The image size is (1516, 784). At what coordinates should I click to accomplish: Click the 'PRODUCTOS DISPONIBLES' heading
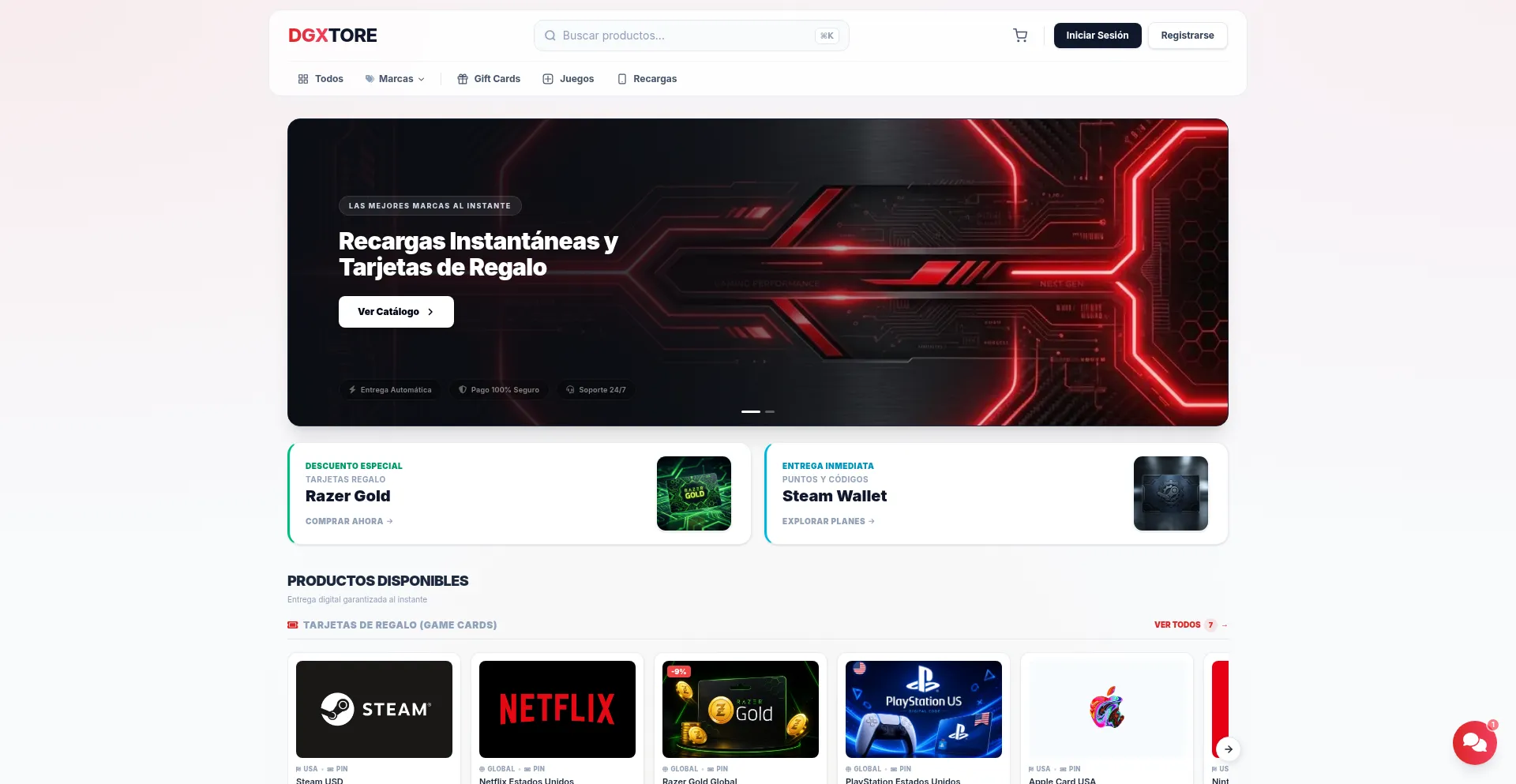click(x=378, y=581)
